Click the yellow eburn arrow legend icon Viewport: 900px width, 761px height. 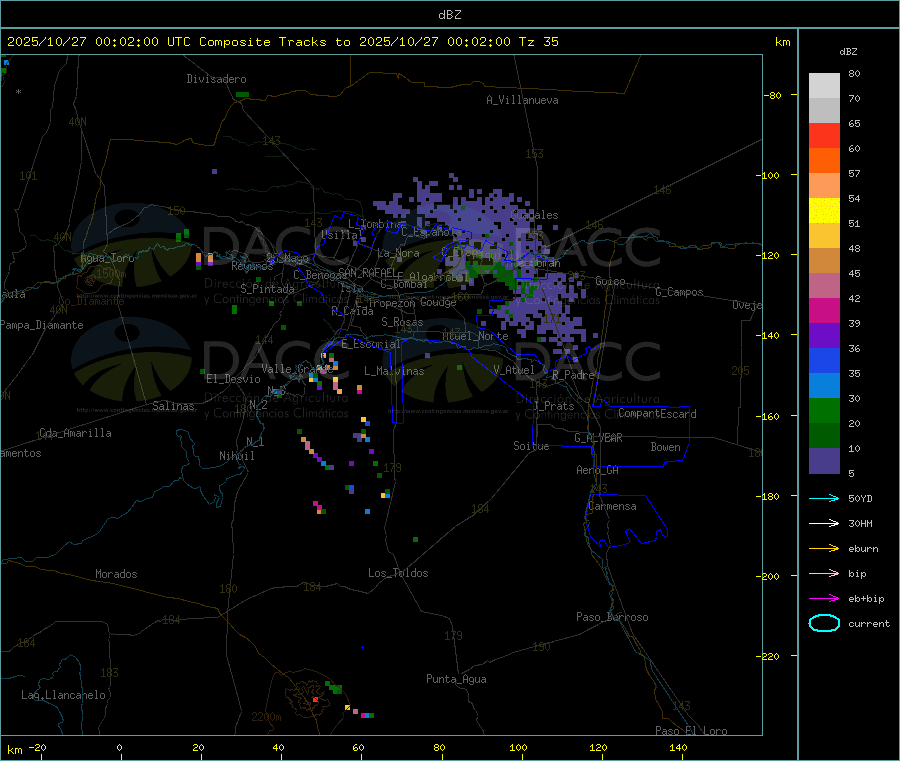coord(824,549)
